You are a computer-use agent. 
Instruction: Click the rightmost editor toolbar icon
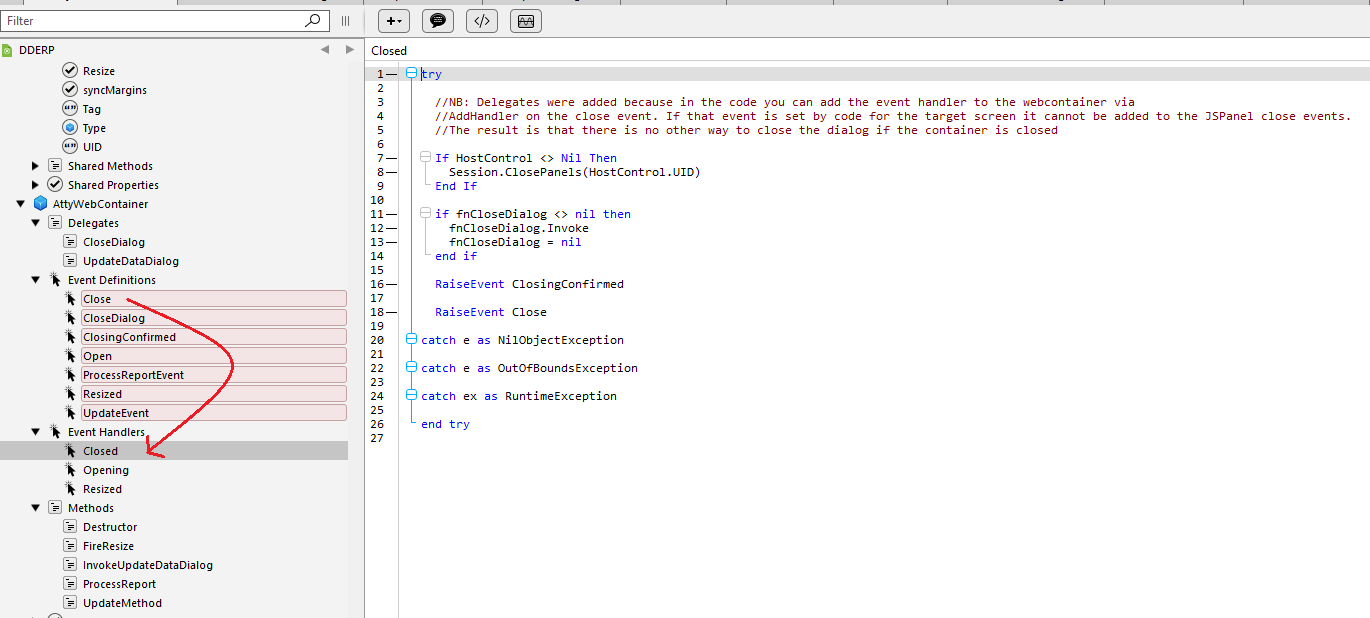[526, 20]
